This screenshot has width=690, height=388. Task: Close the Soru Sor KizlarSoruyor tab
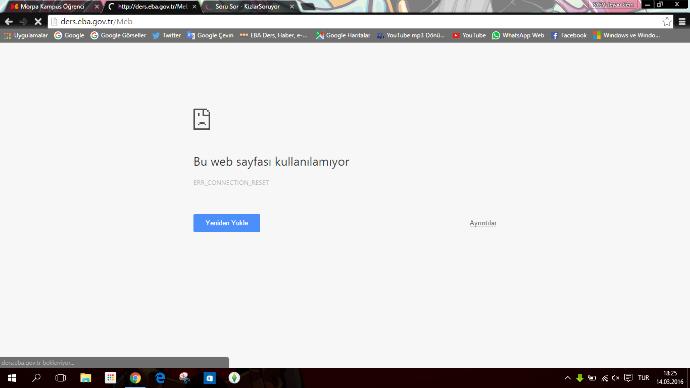pyautogui.click(x=292, y=7)
